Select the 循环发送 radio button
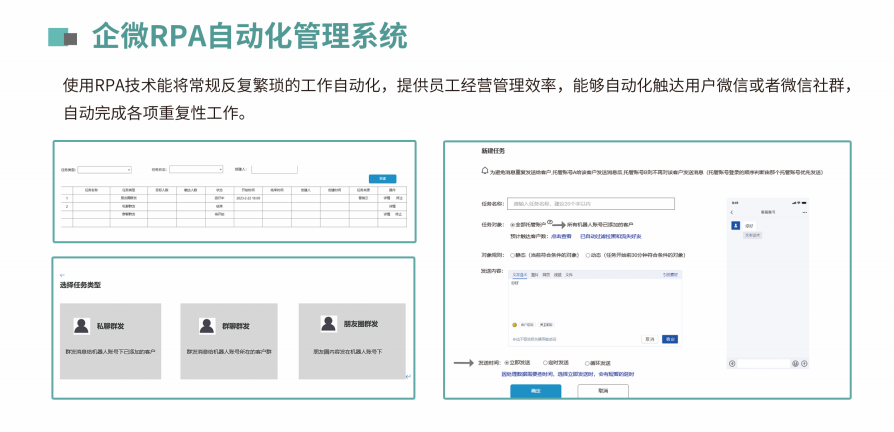 (587, 364)
